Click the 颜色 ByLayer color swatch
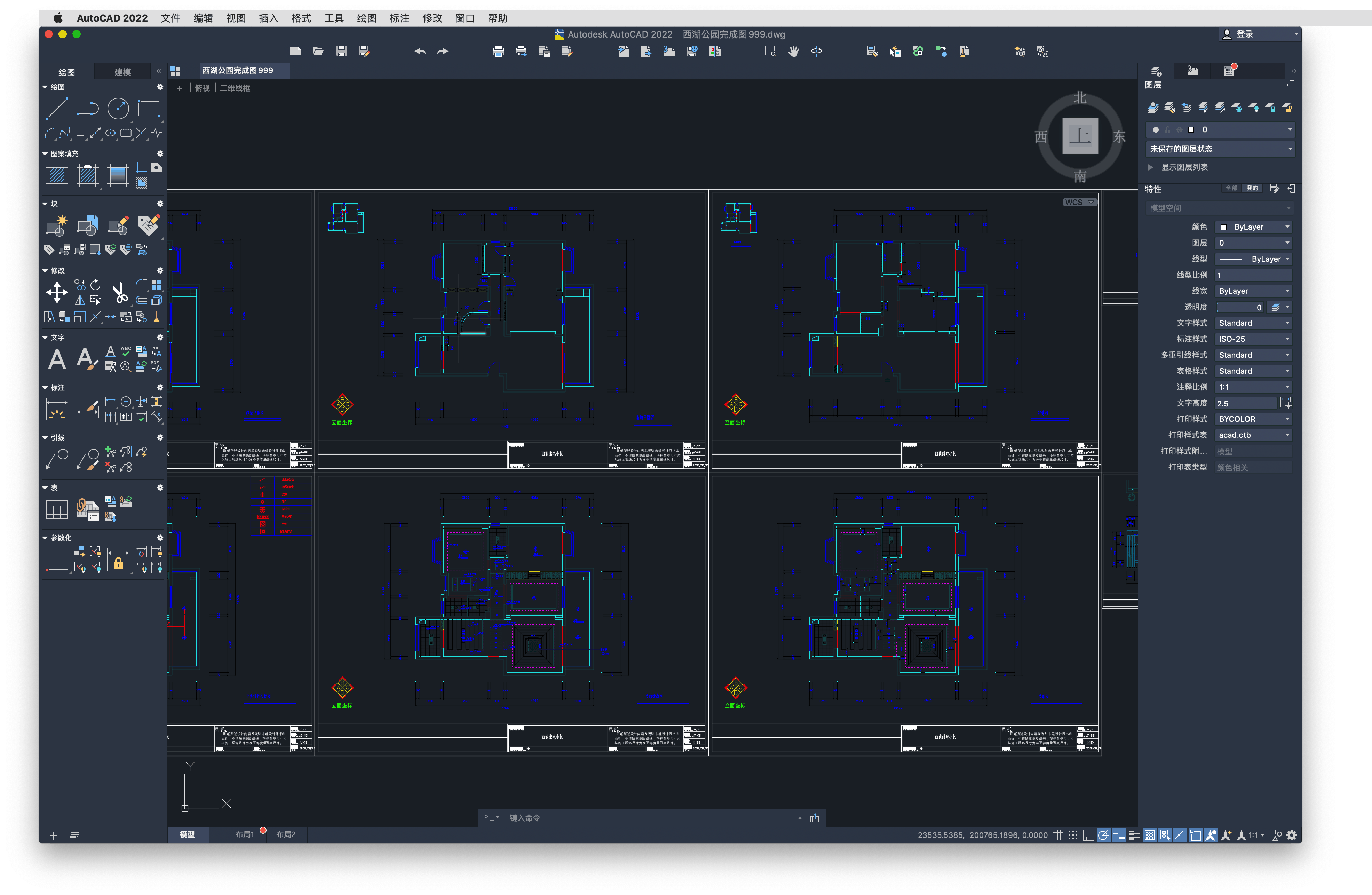 pos(1223,227)
